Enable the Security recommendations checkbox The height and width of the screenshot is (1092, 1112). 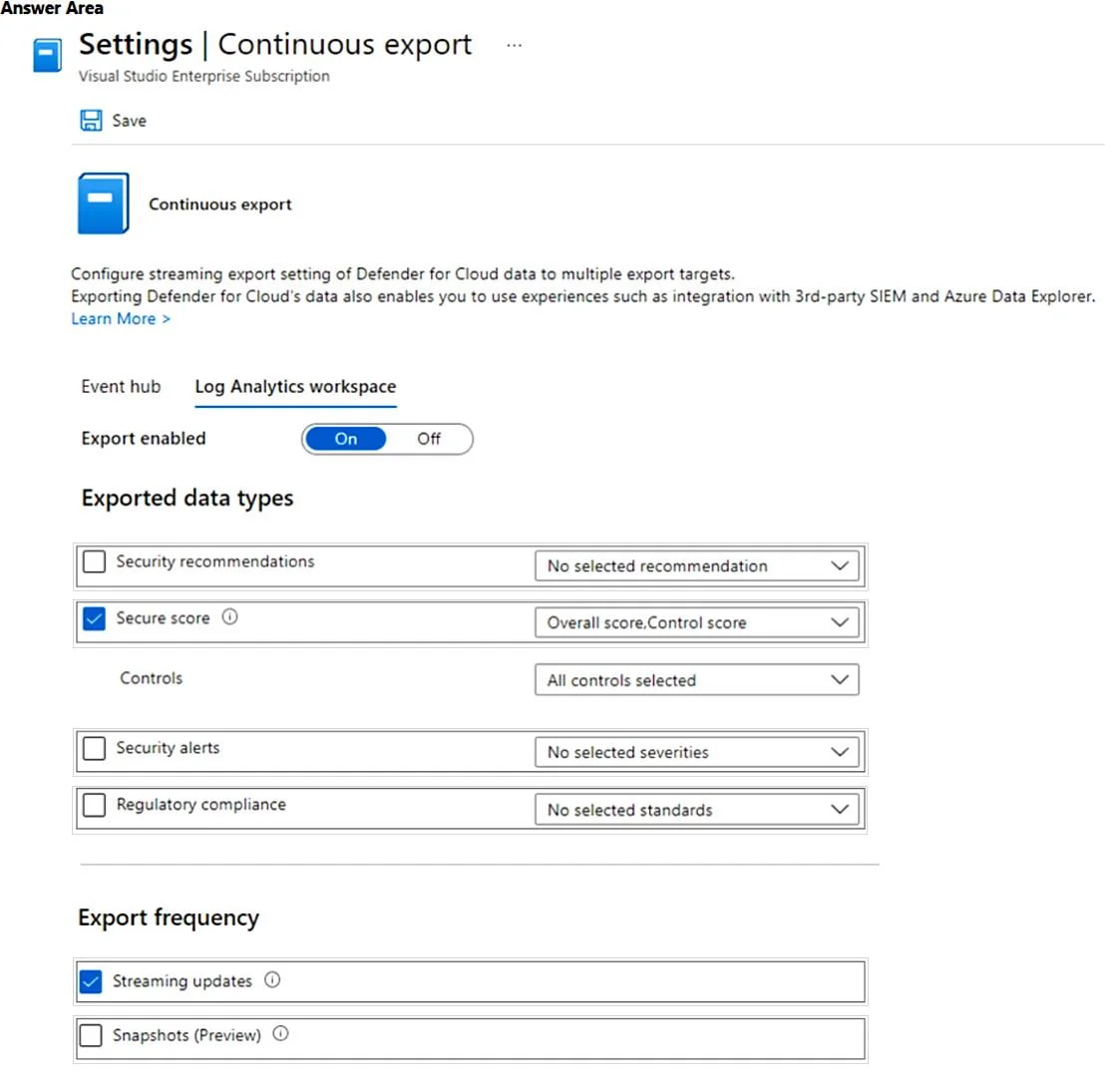95,561
